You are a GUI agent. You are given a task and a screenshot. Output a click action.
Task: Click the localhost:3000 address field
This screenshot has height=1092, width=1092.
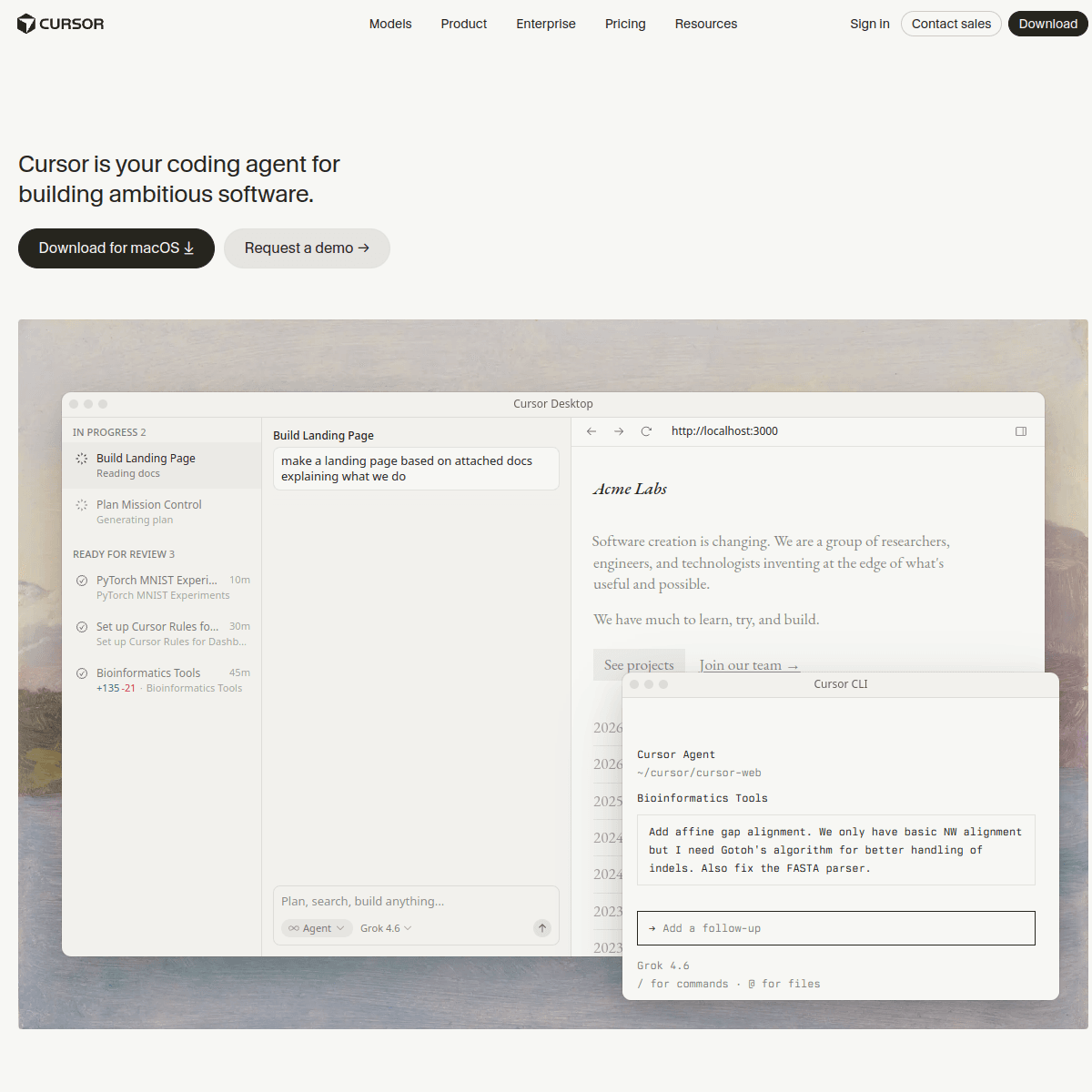(724, 431)
